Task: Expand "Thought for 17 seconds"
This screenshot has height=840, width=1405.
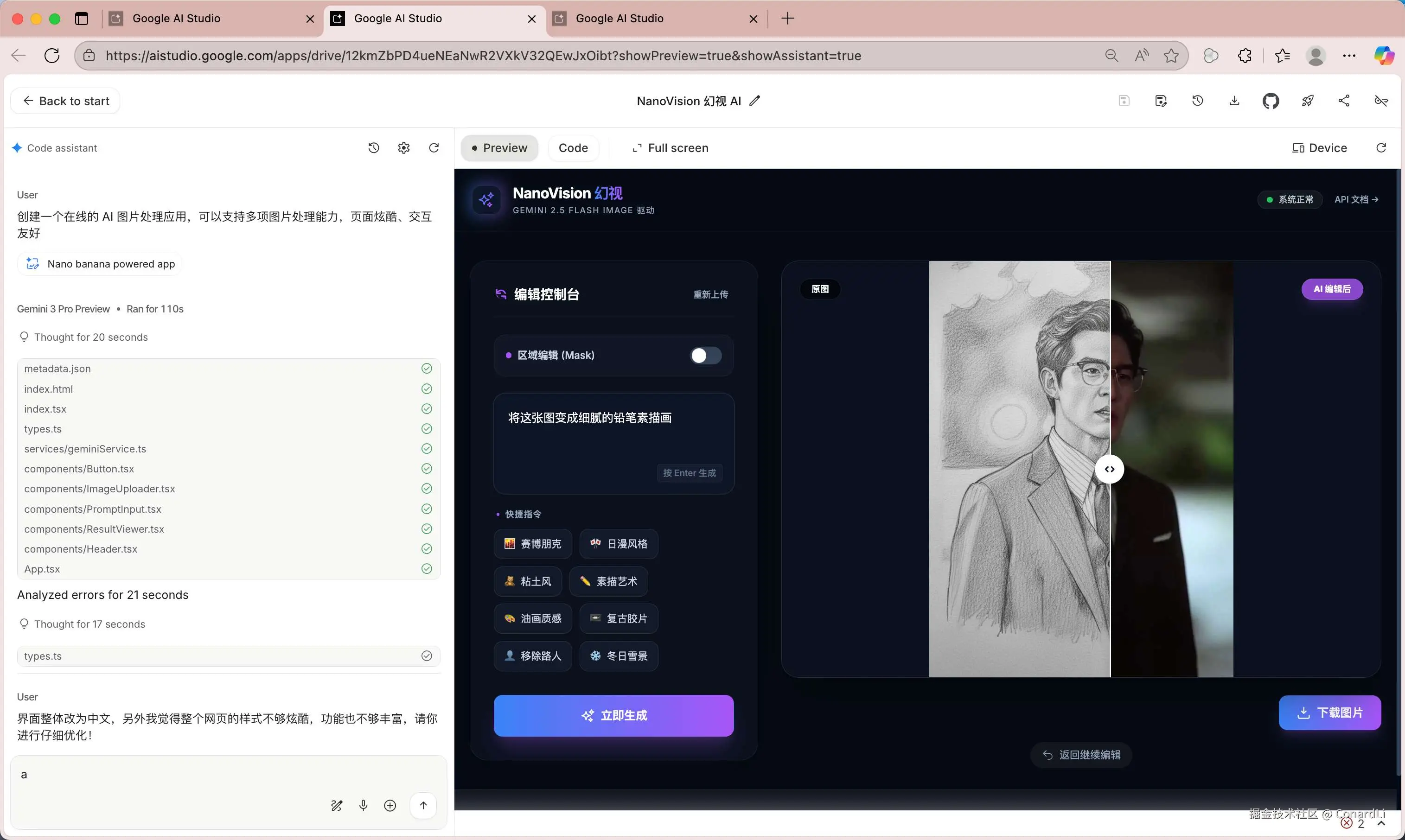Action: pyautogui.click(x=89, y=624)
